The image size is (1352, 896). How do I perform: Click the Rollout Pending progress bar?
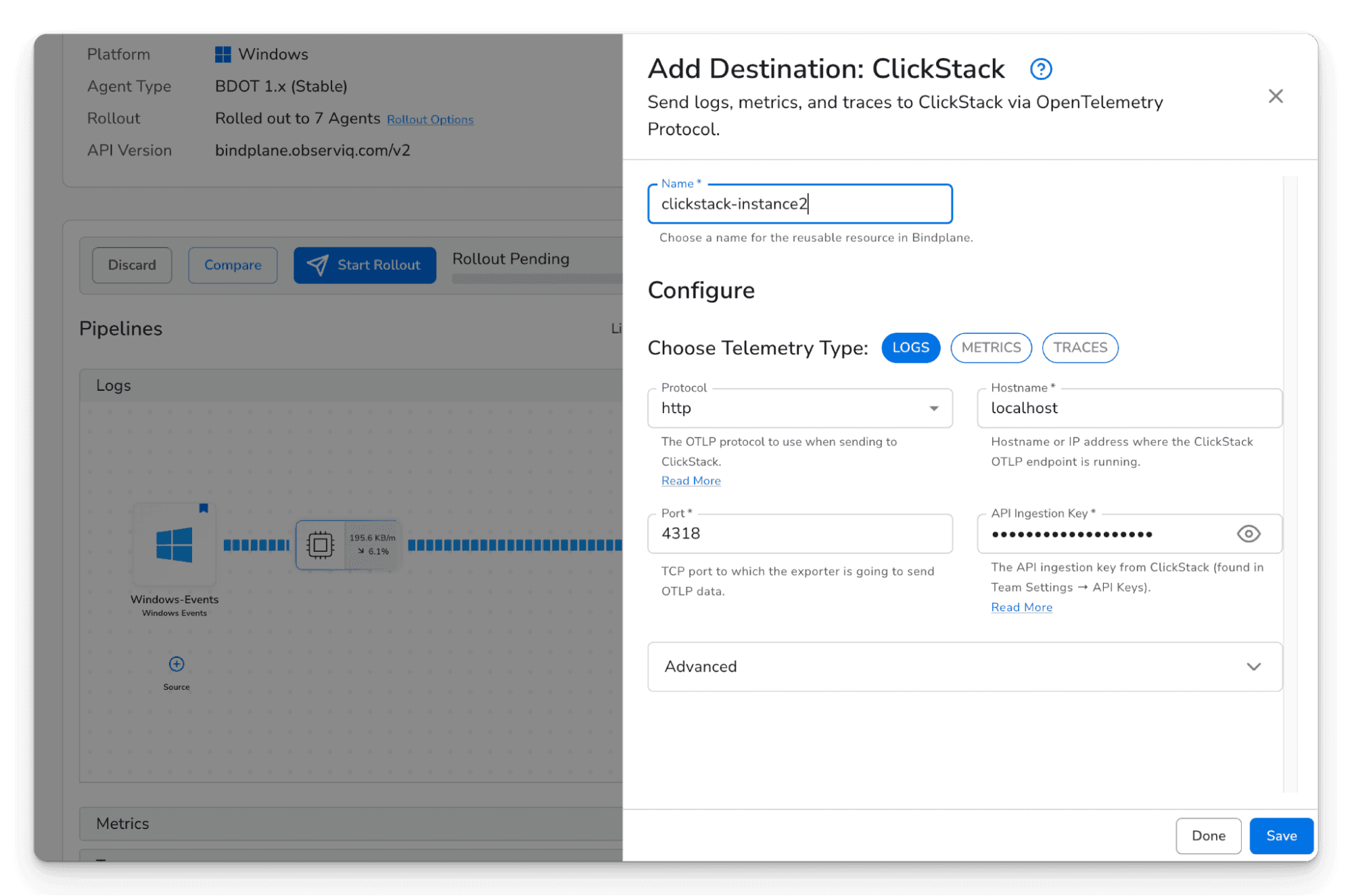(537, 278)
